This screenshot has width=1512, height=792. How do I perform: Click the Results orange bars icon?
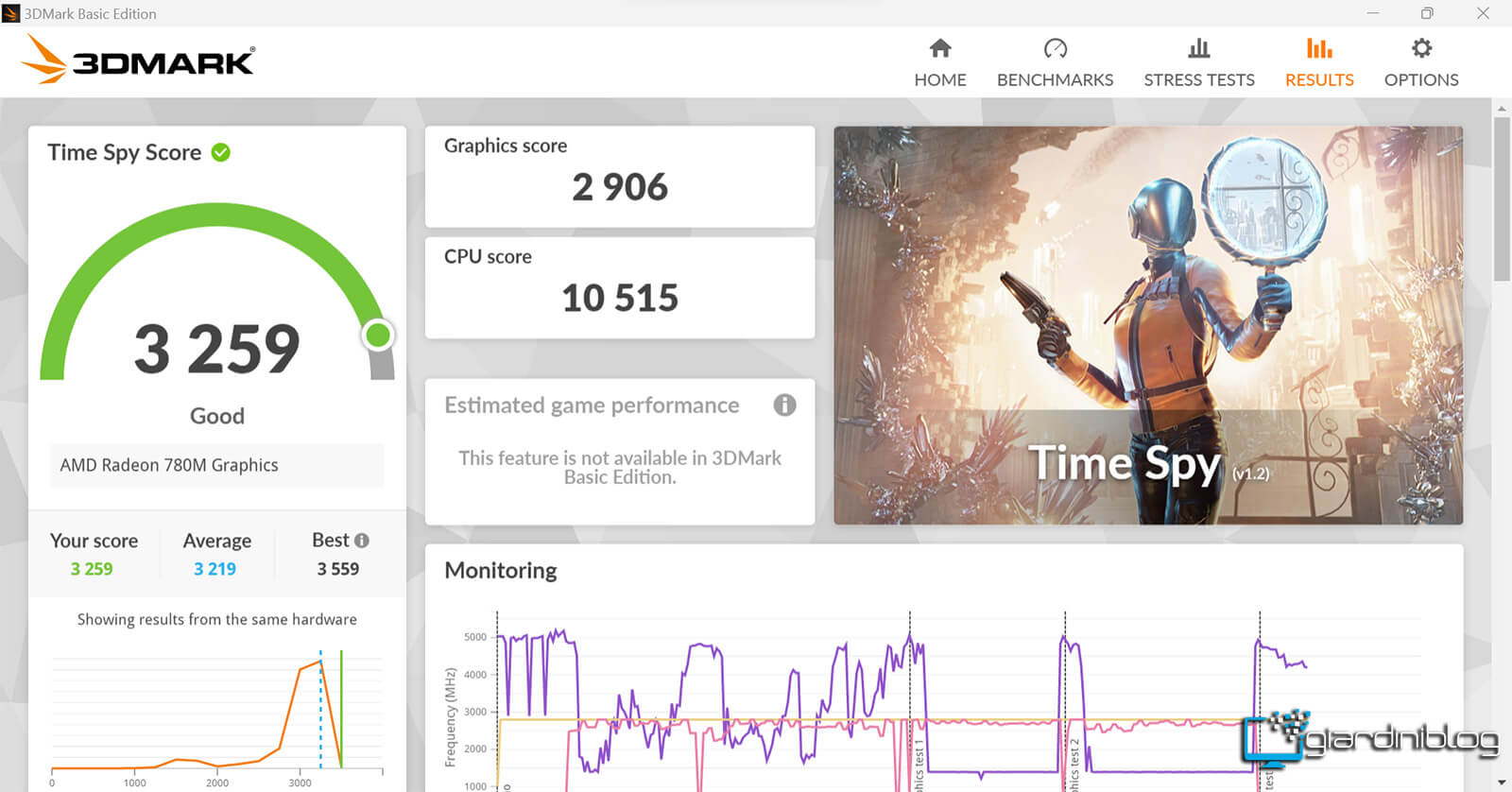[1319, 48]
